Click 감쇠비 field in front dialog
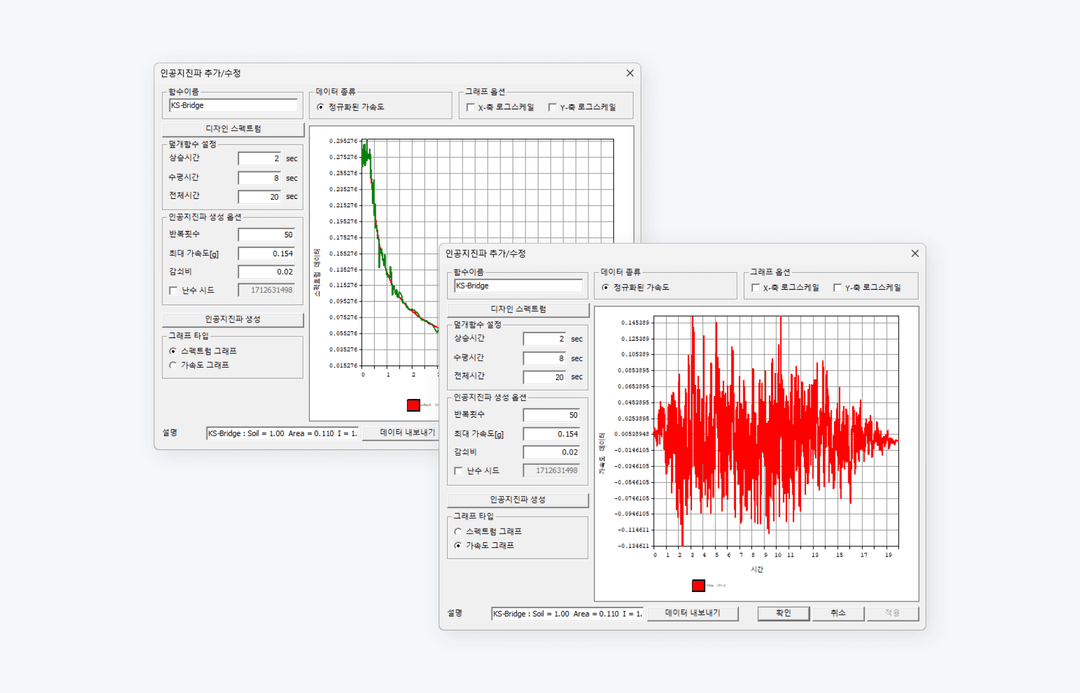 pyautogui.click(x=551, y=453)
